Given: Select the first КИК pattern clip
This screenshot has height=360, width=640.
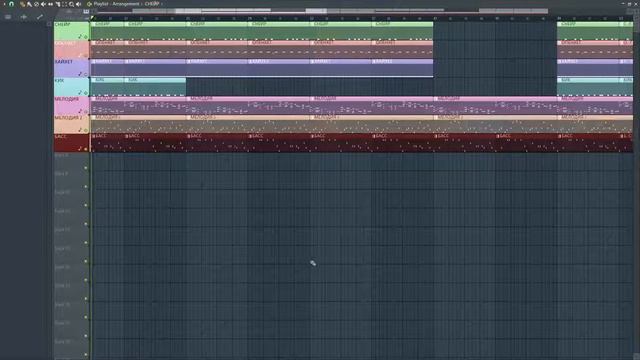Looking at the screenshot, I should (107, 87).
